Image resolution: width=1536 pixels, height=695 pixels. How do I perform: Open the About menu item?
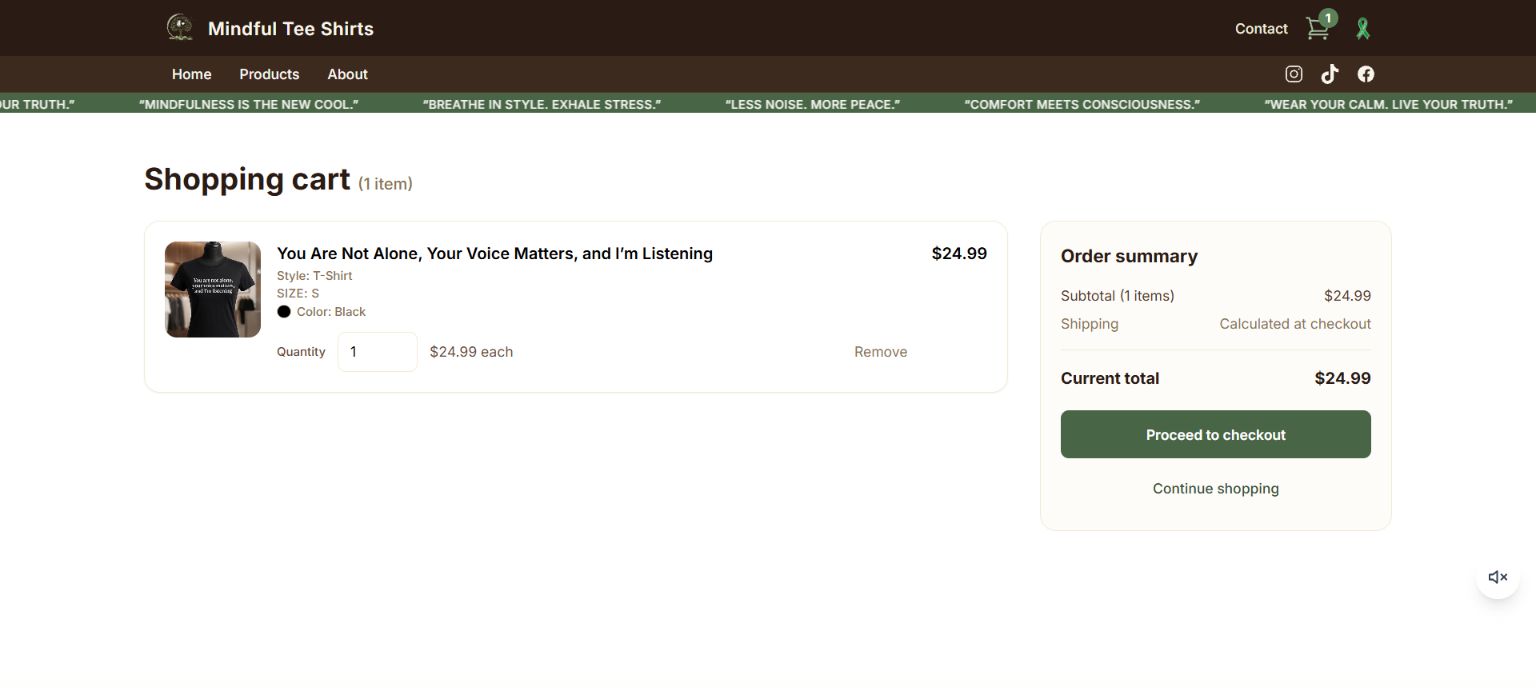coord(348,74)
